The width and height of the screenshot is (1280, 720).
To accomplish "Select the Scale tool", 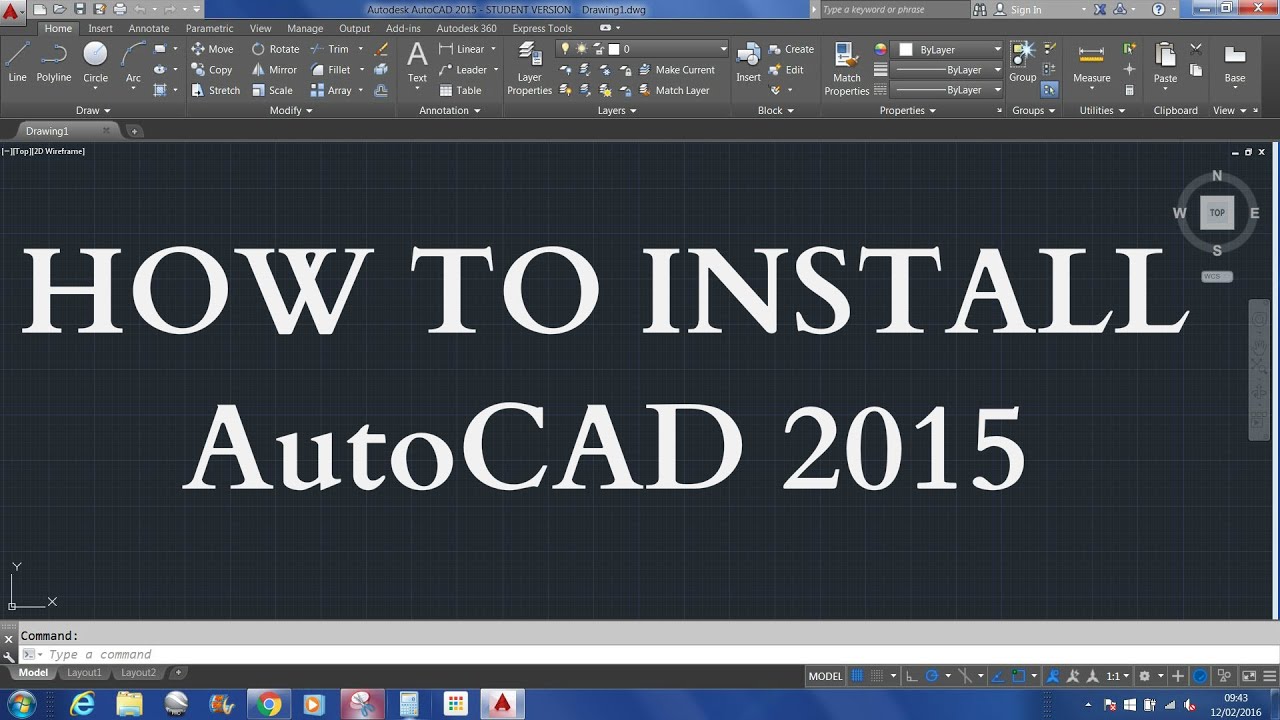I will [x=272, y=90].
